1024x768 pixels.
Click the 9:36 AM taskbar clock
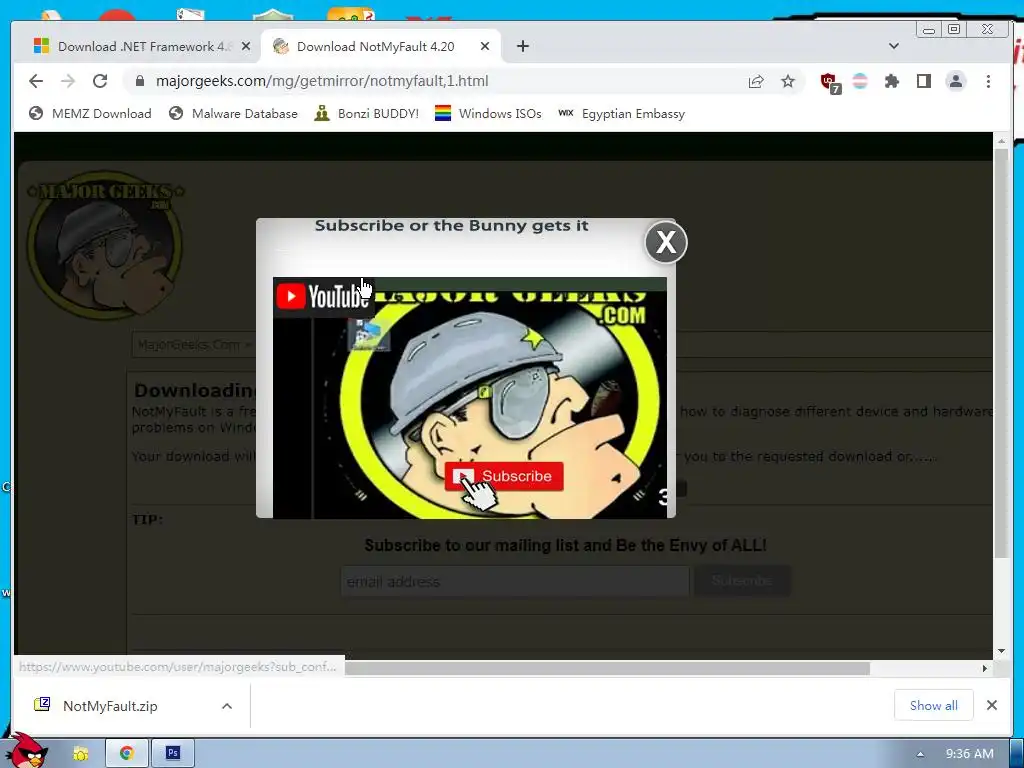(x=969, y=754)
